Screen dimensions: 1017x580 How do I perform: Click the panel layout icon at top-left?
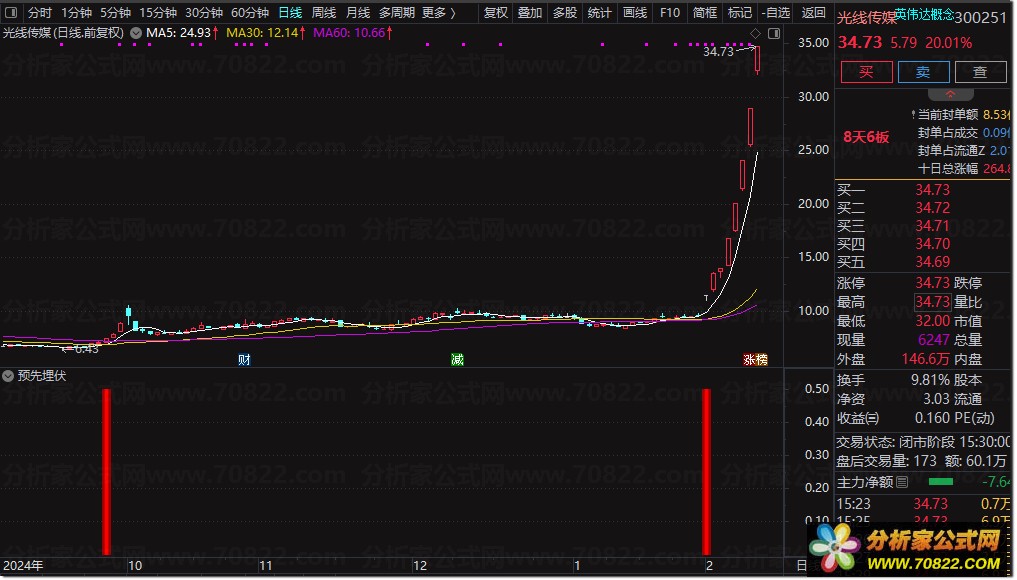[11, 12]
